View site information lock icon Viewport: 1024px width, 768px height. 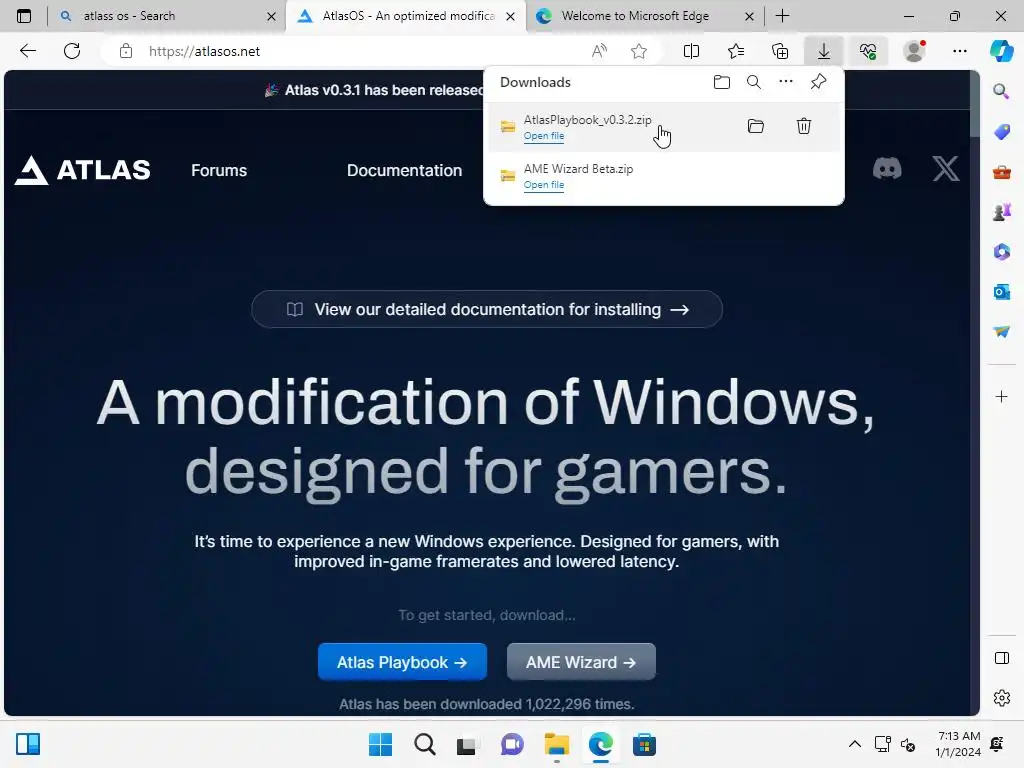[x=125, y=51]
